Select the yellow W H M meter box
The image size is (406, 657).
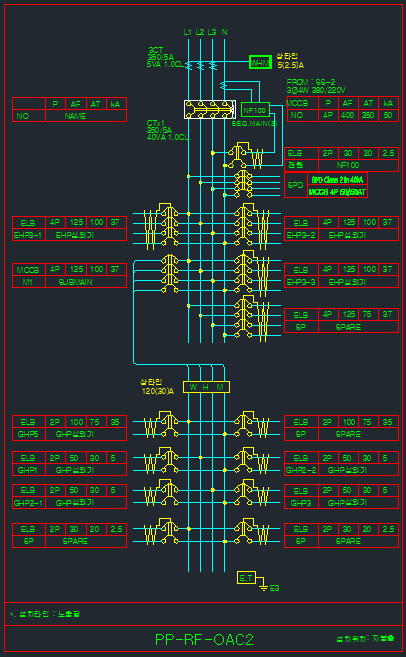(x=207, y=387)
